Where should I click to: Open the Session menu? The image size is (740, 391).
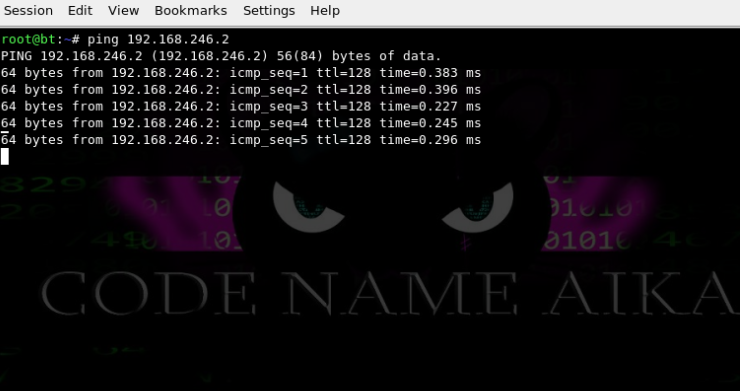pos(28,10)
